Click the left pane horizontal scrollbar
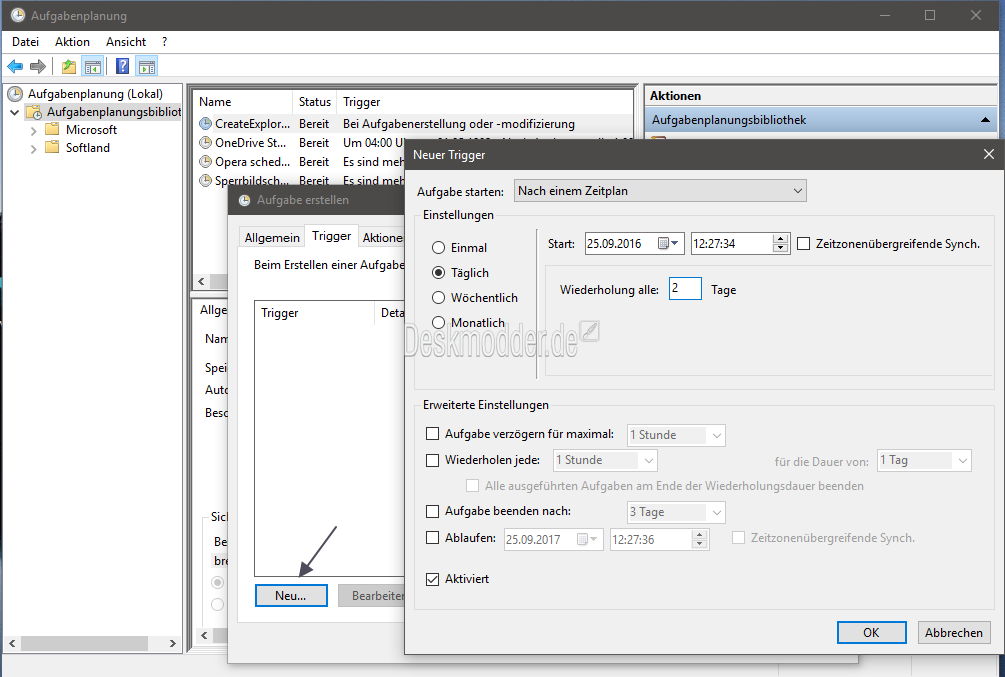 pyautogui.click(x=92, y=643)
